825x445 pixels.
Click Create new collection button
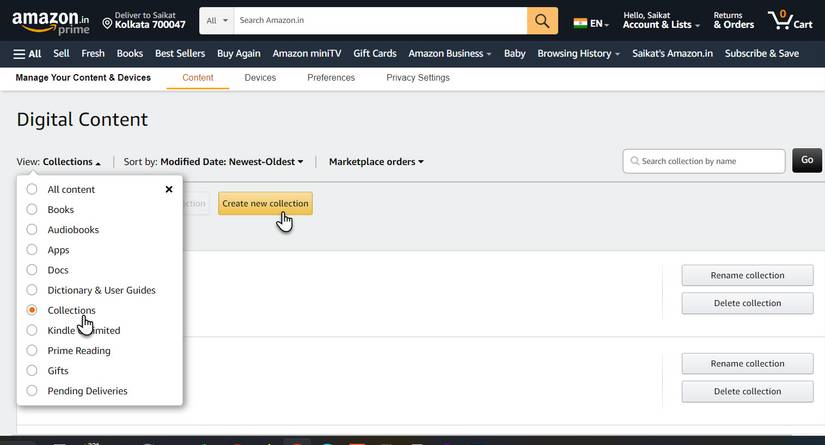[265, 204]
